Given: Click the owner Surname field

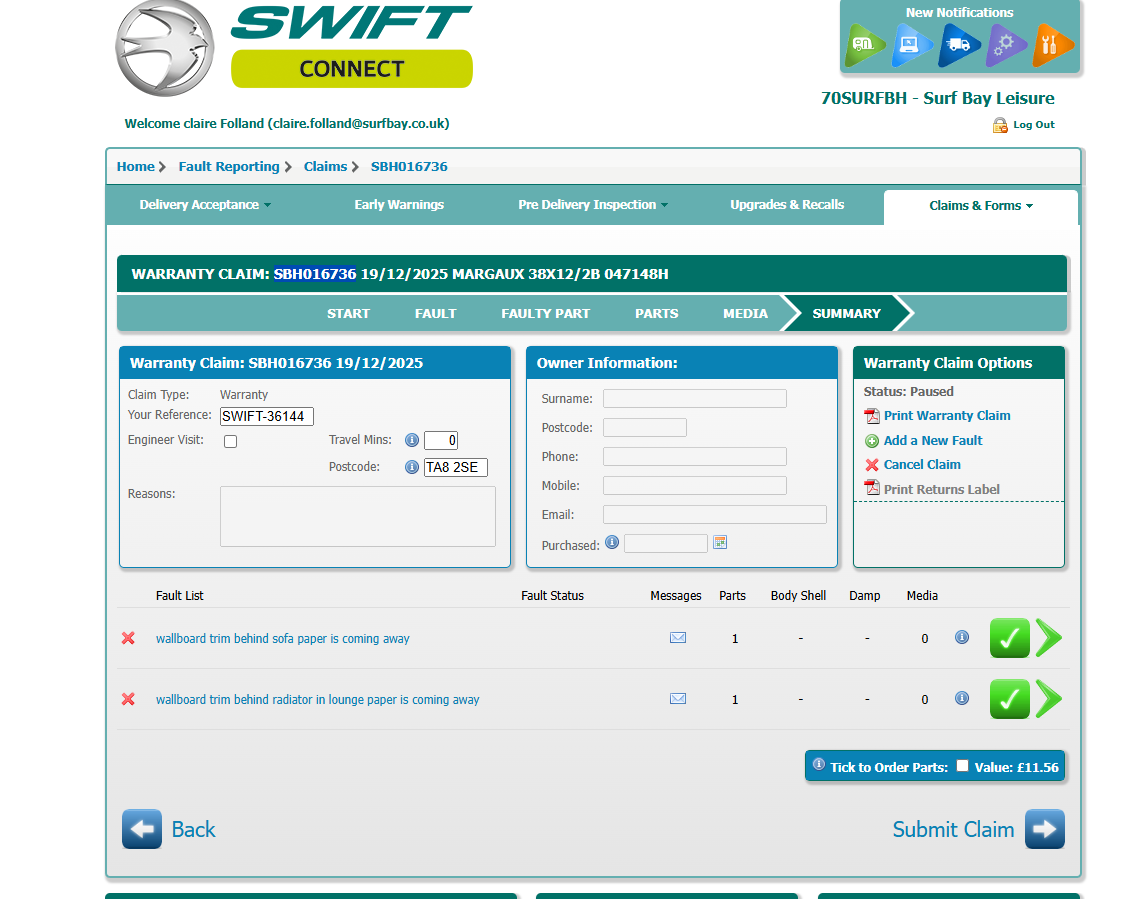Looking at the screenshot, I should [695, 398].
